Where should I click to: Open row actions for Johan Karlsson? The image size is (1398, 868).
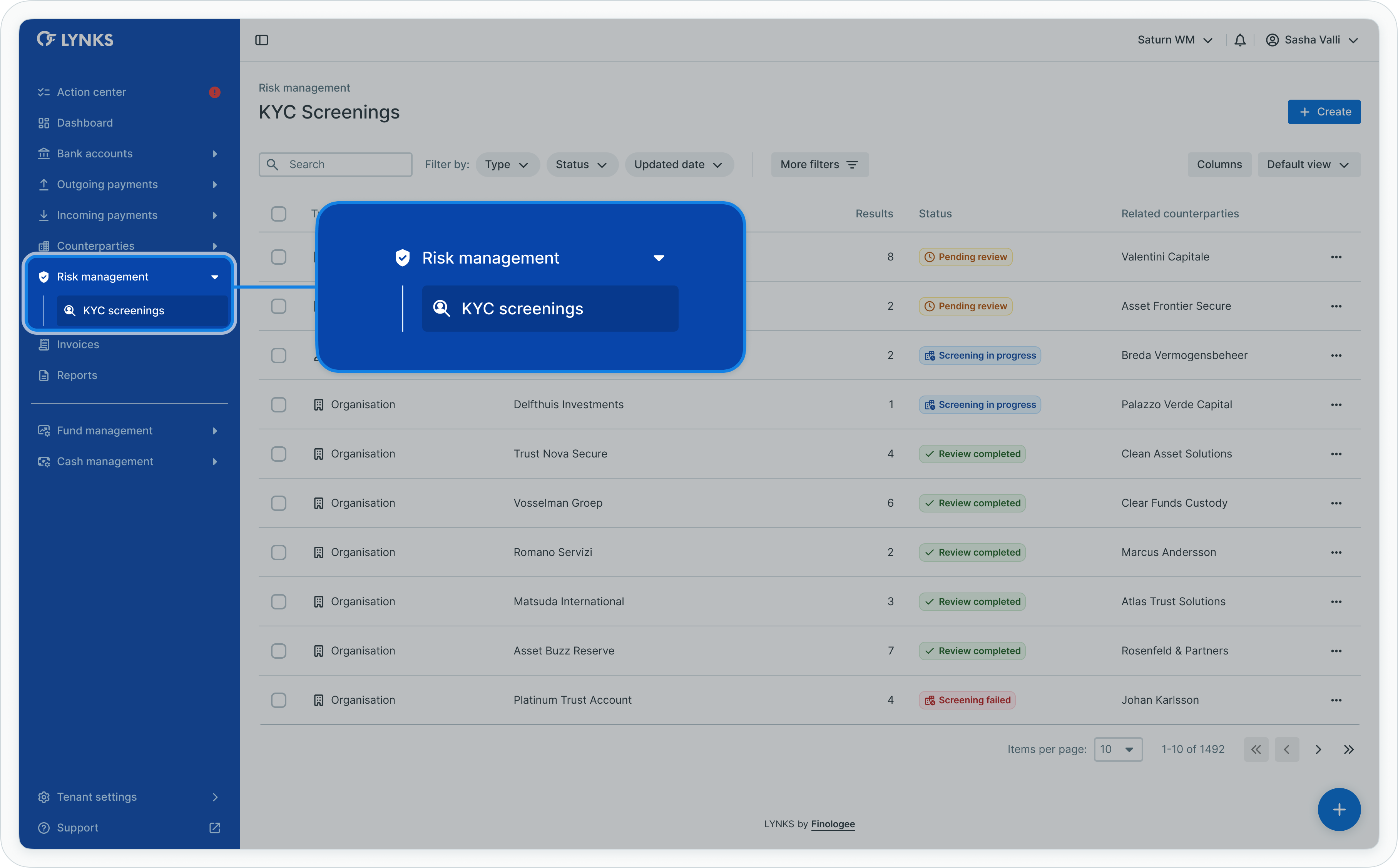[x=1336, y=700]
